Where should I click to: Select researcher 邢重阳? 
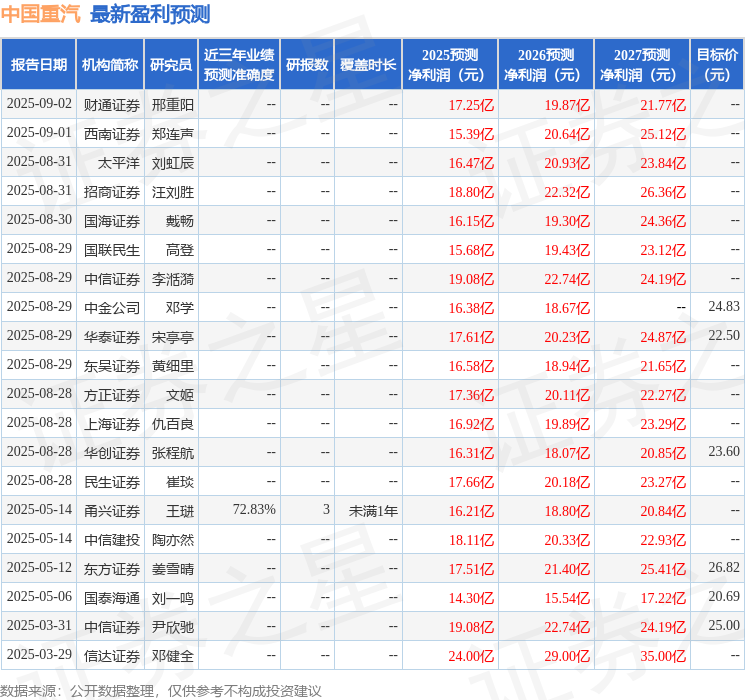[x=172, y=105]
